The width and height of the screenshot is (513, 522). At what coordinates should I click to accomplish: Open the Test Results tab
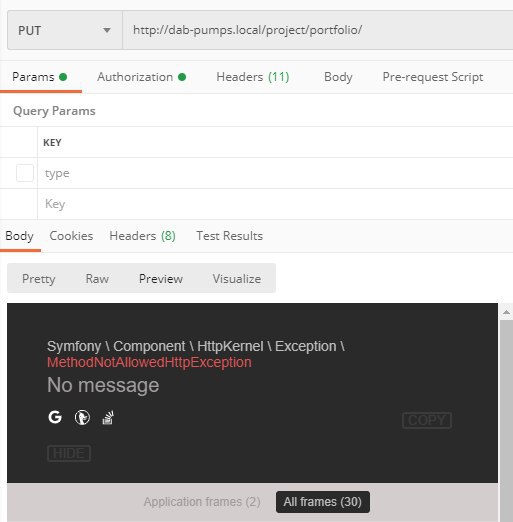coord(229,236)
